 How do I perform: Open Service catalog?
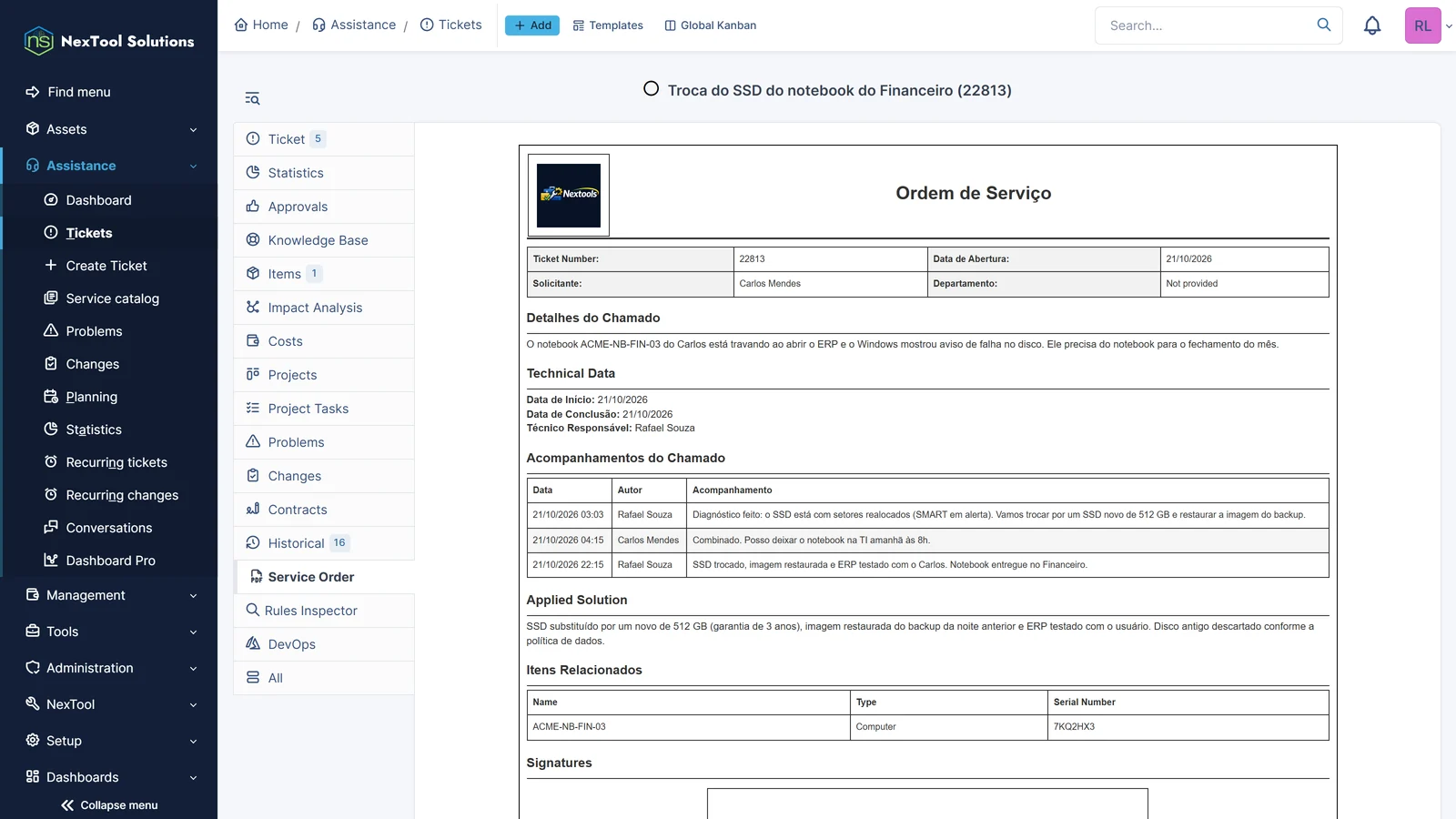tap(109, 298)
